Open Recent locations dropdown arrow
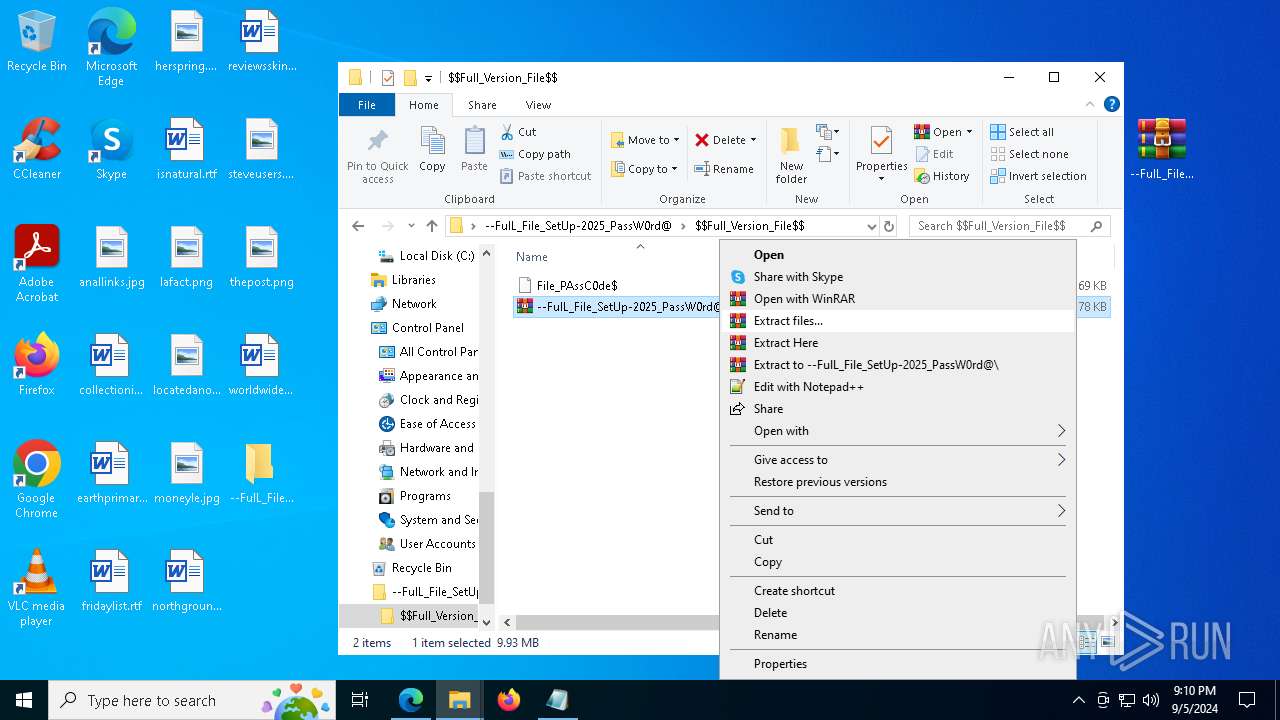This screenshot has height=720, width=1280. click(411, 226)
